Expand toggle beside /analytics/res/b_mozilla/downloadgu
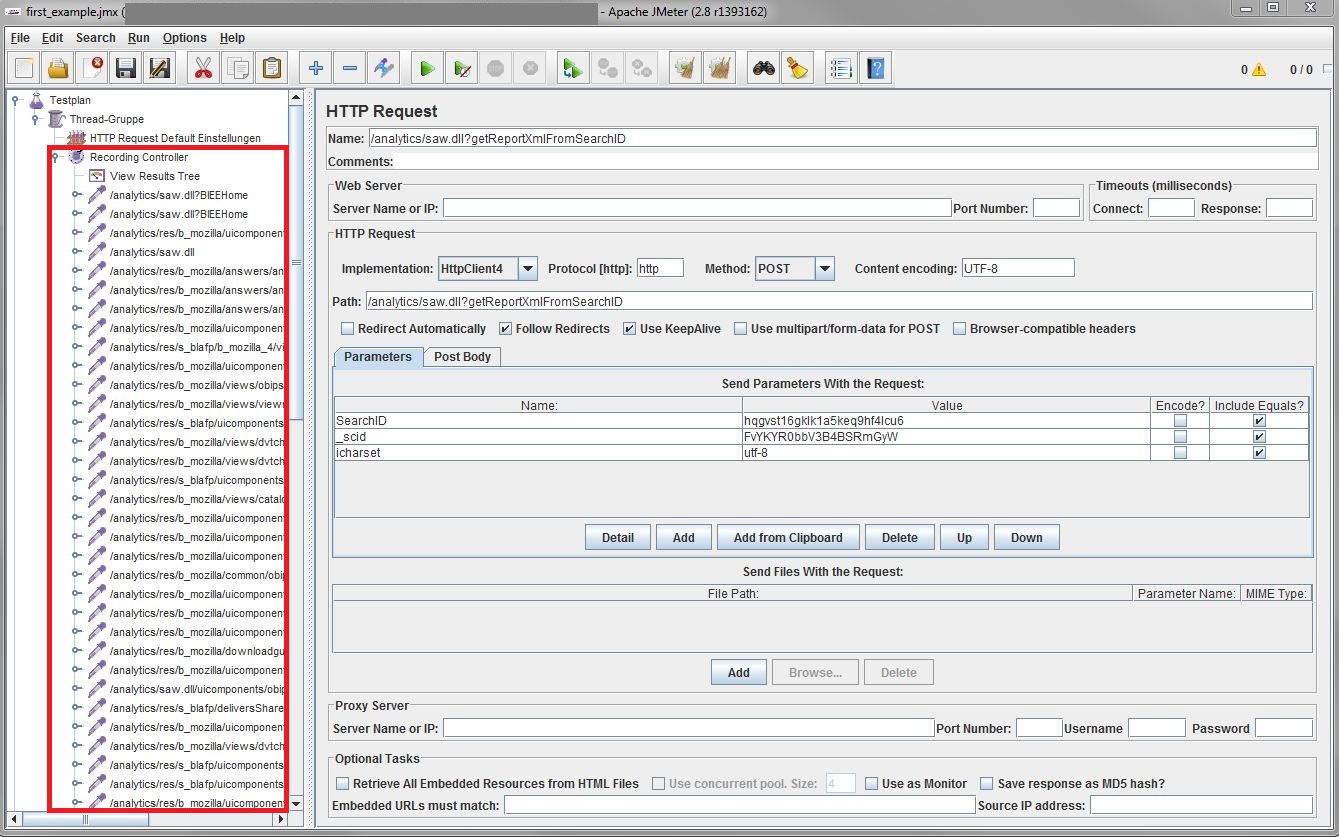Image resolution: width=1339 pixels, height=837 pixels. tap(77, 651)
